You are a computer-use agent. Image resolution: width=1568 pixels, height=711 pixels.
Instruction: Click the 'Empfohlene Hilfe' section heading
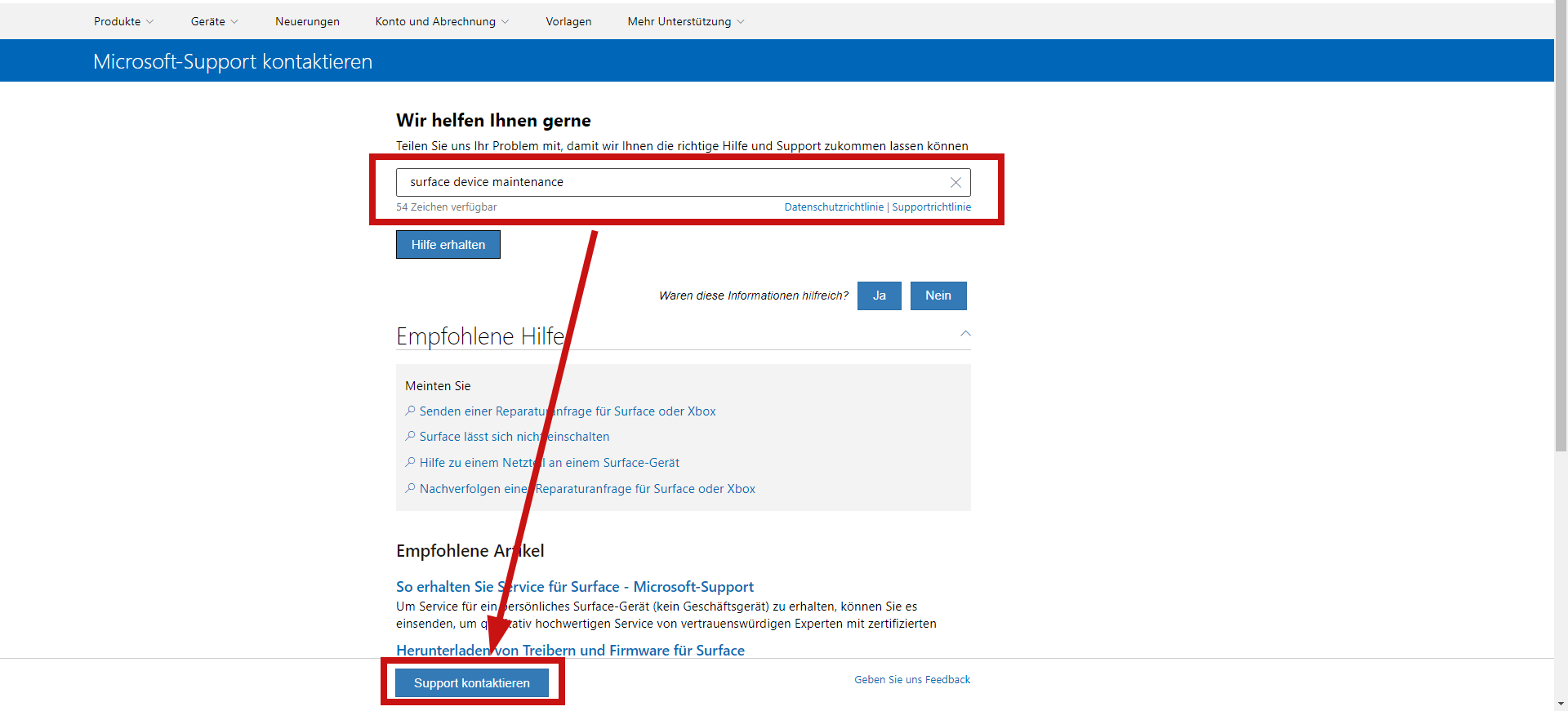click(480, 336)
